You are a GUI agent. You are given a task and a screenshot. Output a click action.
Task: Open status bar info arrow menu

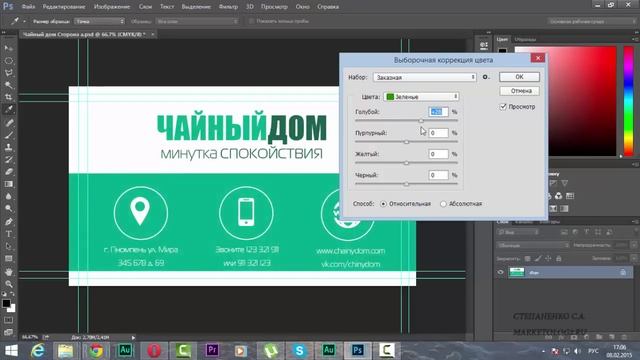tap(133, 338)
